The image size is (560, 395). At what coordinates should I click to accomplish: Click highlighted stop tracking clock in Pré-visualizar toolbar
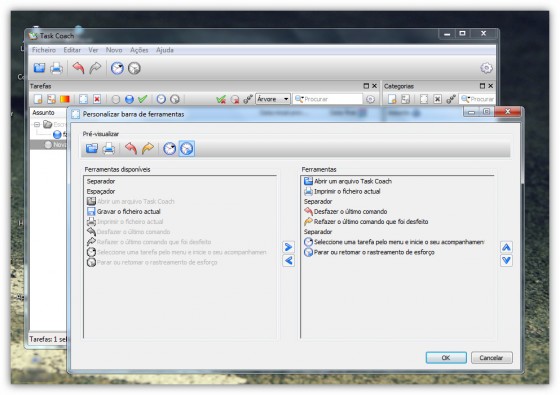pos(187,148)
